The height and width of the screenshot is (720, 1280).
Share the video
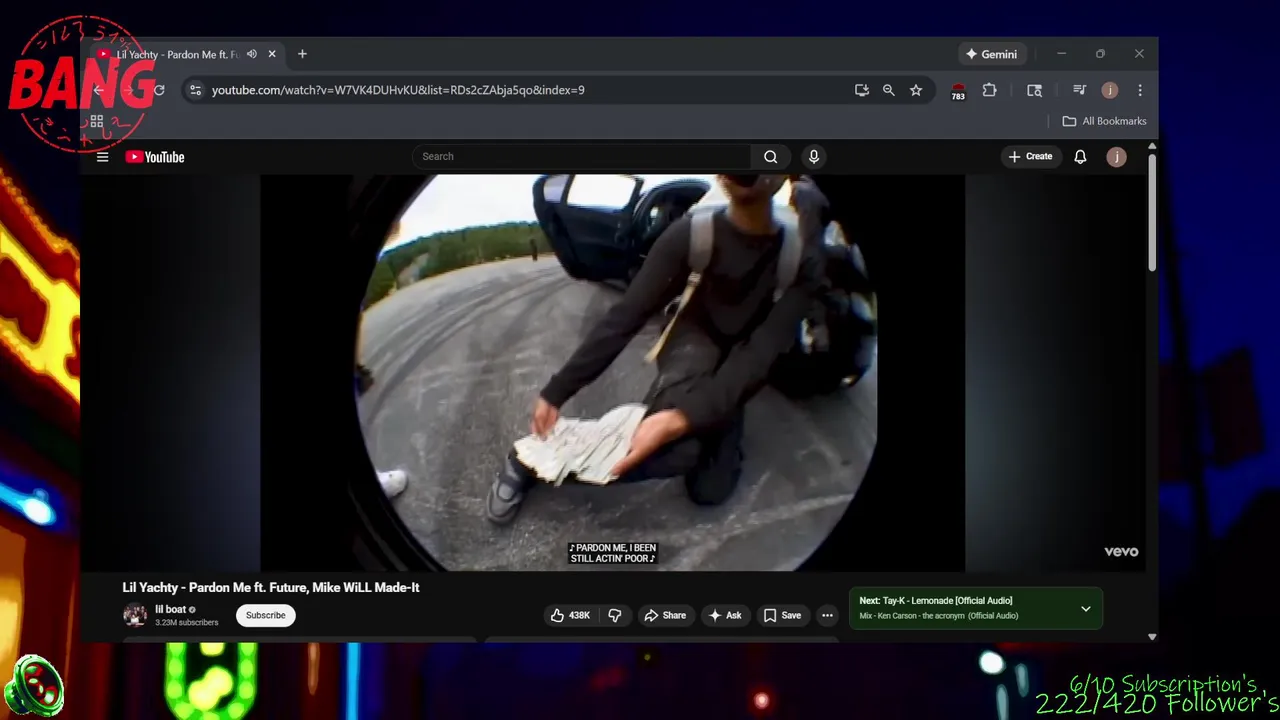(x=665, y=616)
